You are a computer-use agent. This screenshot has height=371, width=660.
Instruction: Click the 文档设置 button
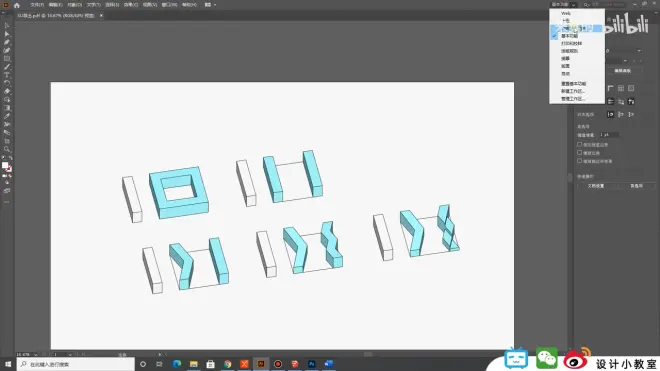tap(596, 186)
